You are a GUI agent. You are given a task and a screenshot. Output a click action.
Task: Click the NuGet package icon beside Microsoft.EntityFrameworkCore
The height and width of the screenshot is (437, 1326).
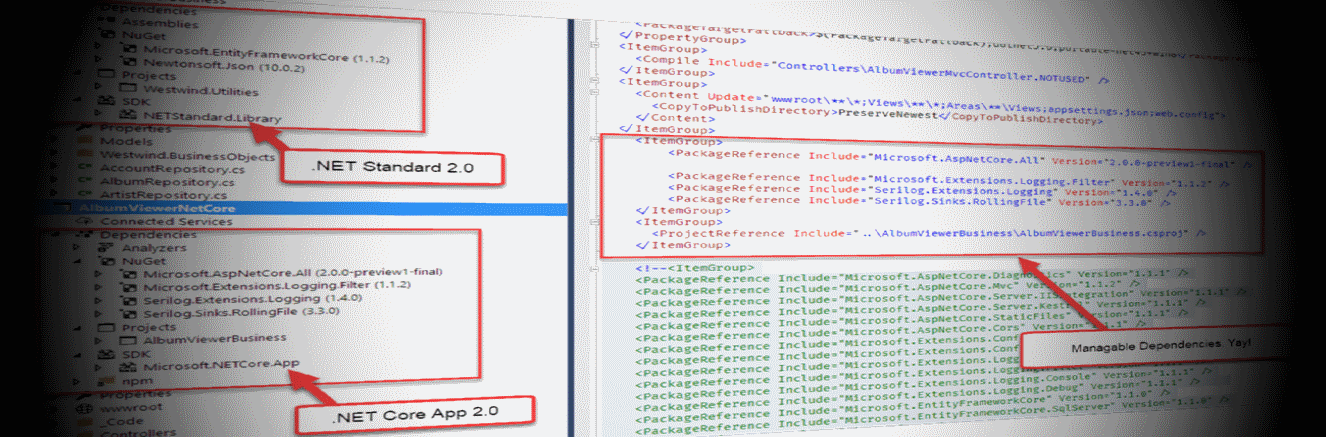(x=128, y=47)
